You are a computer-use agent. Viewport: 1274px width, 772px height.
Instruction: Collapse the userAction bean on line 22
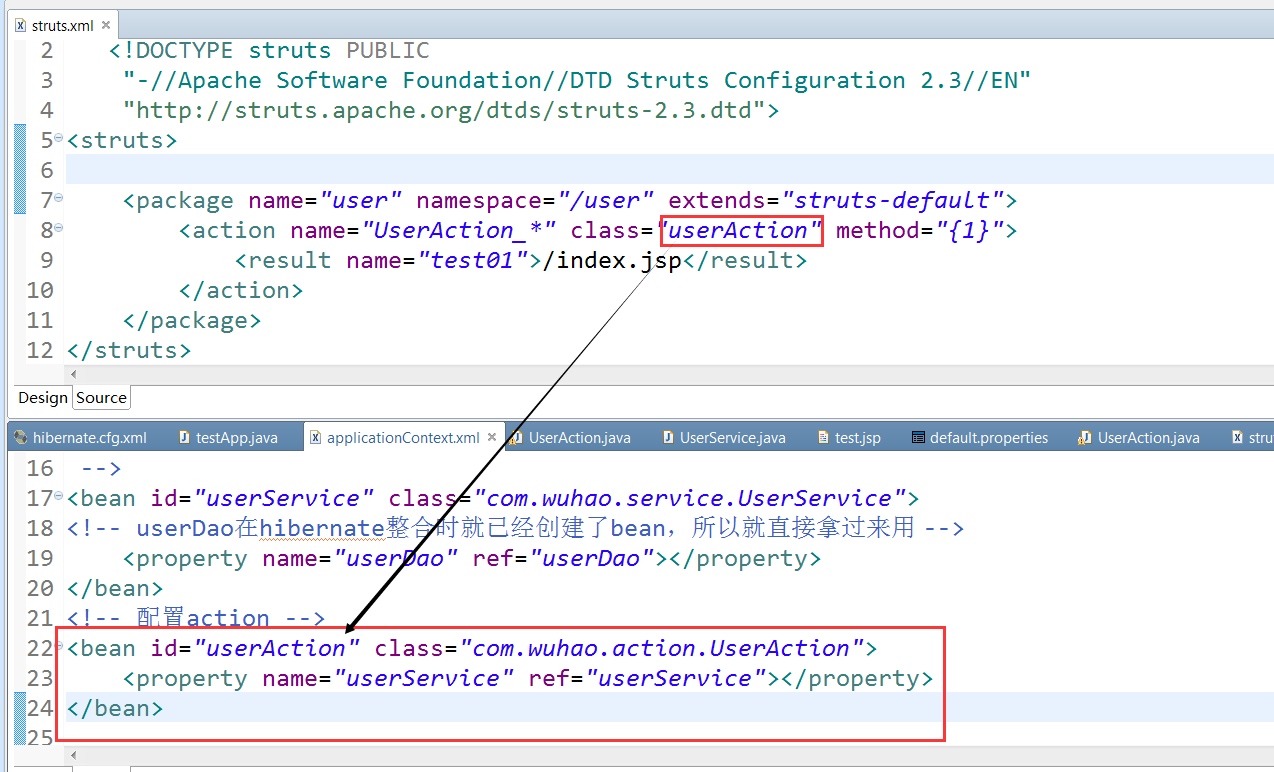pos(58,645)
